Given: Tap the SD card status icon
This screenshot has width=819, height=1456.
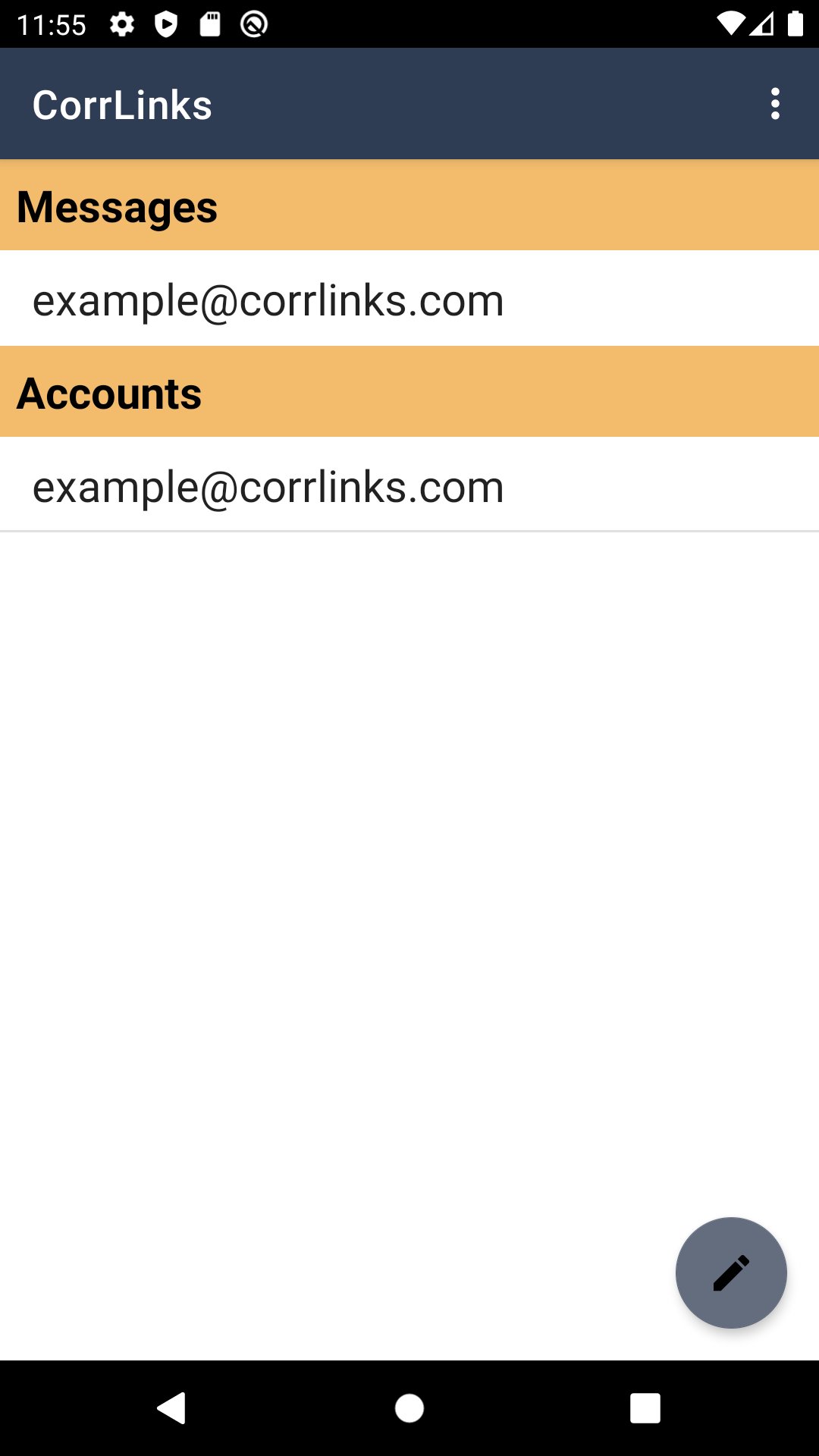Looking at the screenshot, I should tap(210, 25).
